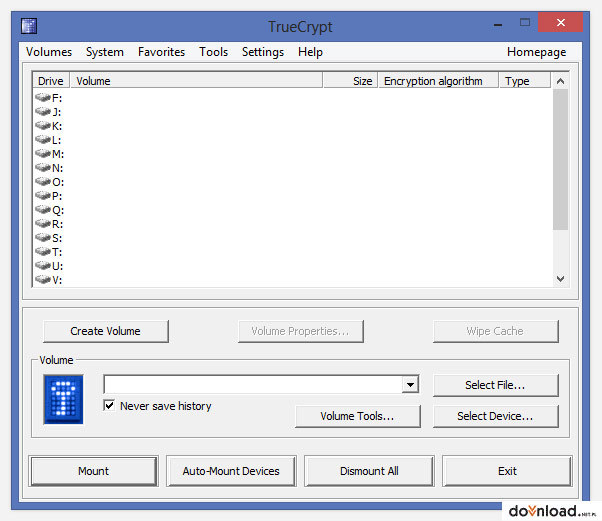Select the U: drive letter

click(x=58, y=266)
